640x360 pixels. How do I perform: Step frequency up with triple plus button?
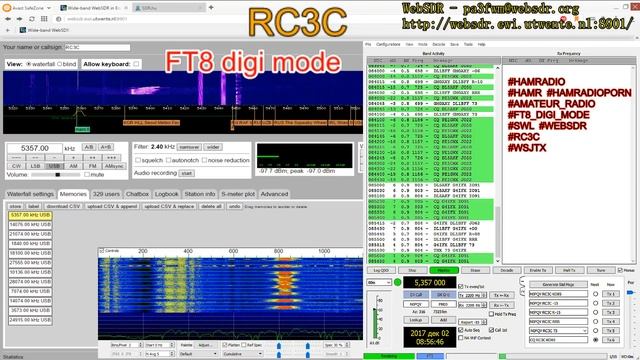111,157
